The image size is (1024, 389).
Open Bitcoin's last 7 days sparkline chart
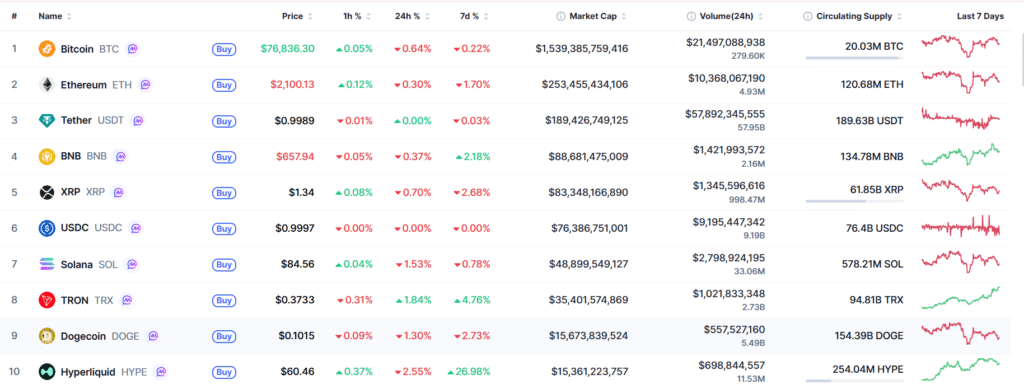click(x=961, y=46)
